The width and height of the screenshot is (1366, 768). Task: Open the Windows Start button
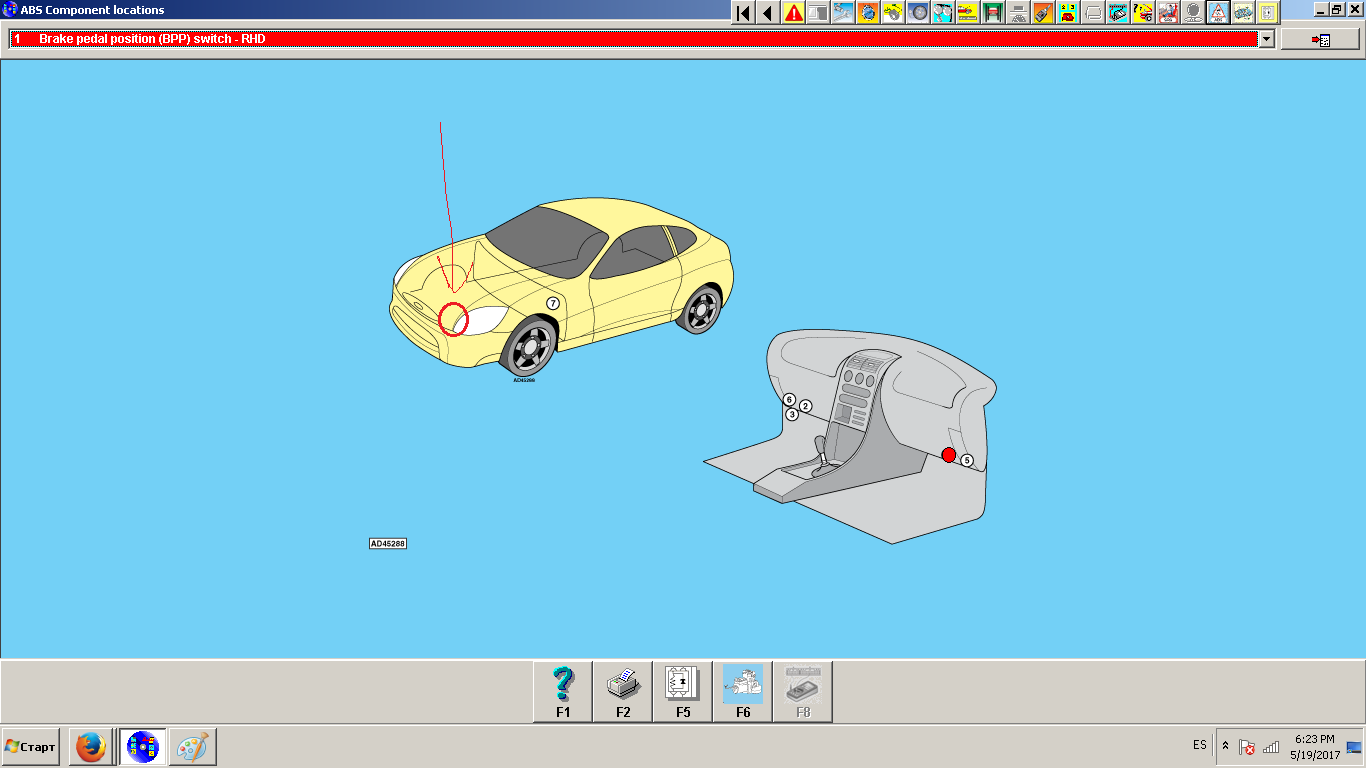point(31,747)
